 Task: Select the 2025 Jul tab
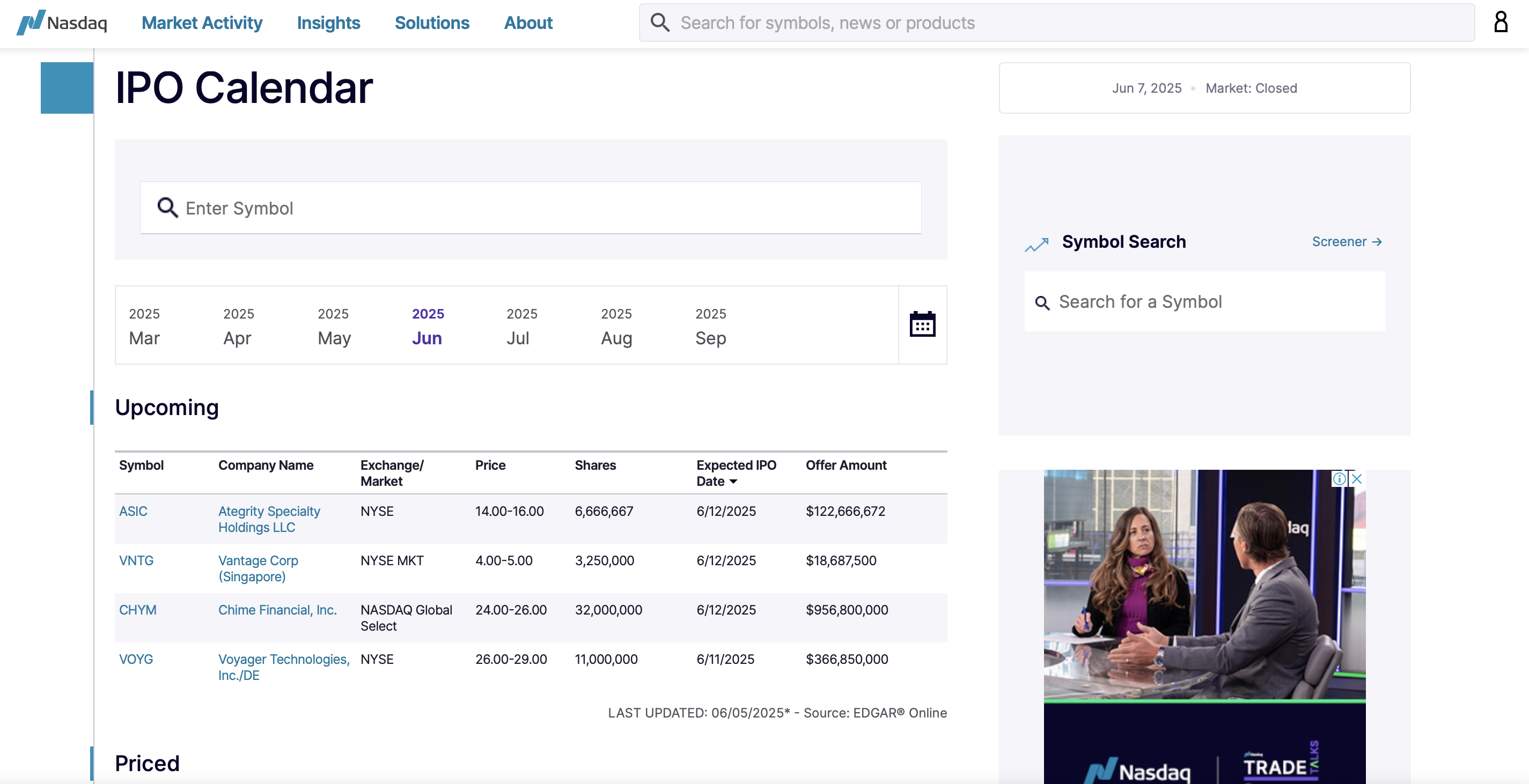[521, 326]
